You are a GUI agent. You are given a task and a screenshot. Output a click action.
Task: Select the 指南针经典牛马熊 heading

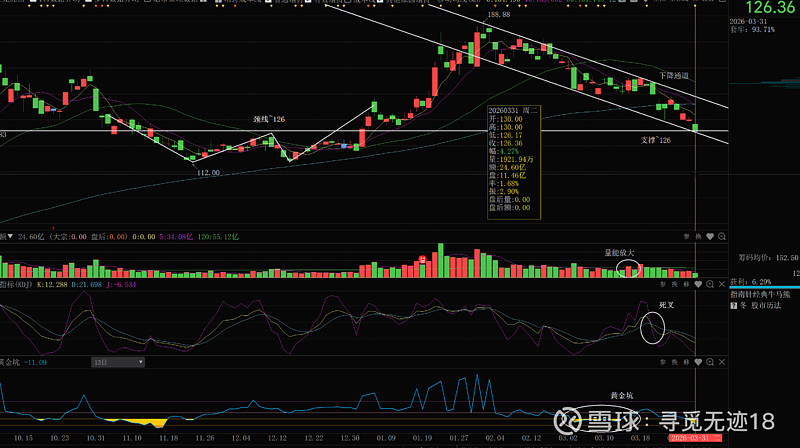pyautogui.click(x=760, y=295)
